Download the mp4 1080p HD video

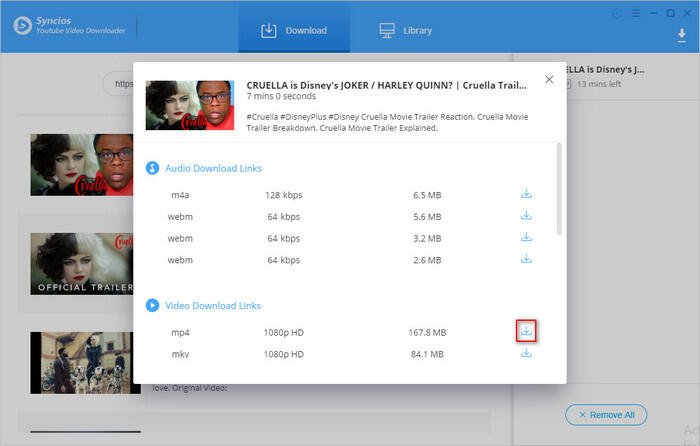(x=527, y=331)
